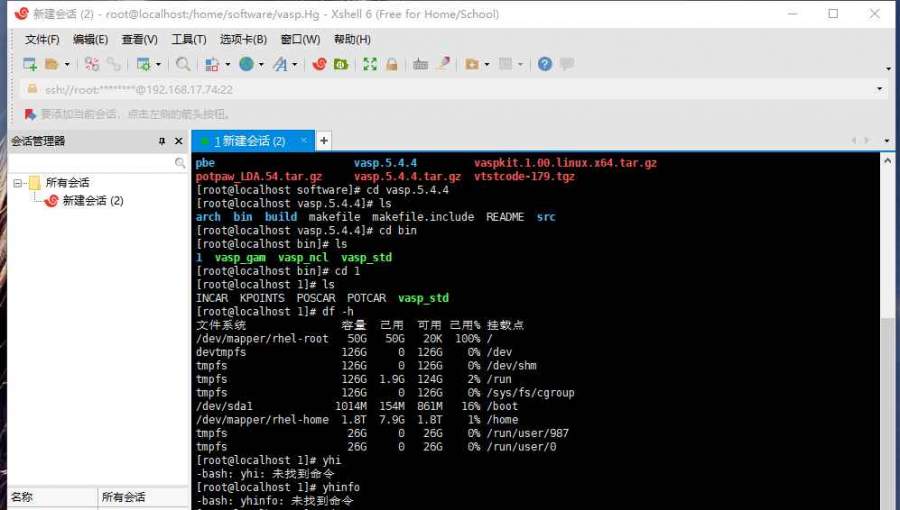900x510 pixels.
Task: Pin the 会话管理器 panel
Action: pyautogui.click(x=162, y=141)
